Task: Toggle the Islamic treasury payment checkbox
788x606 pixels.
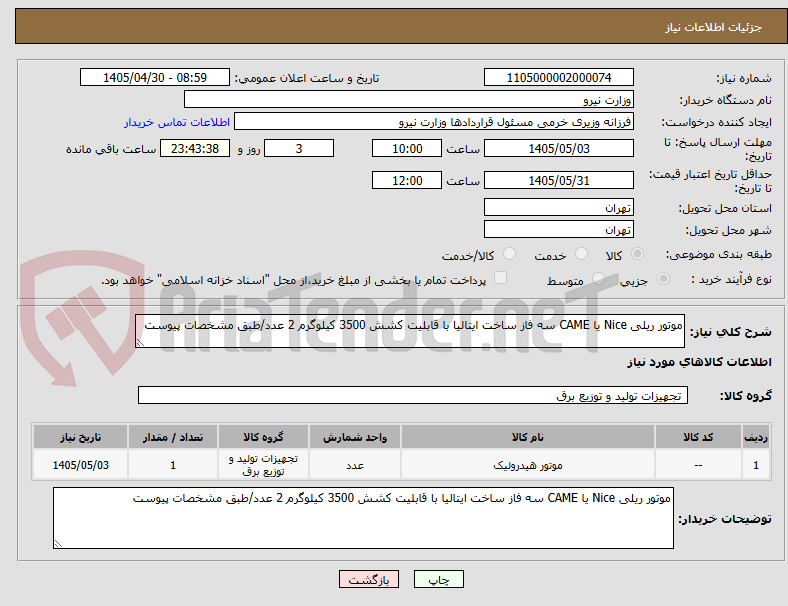Action: coord(501,278)
